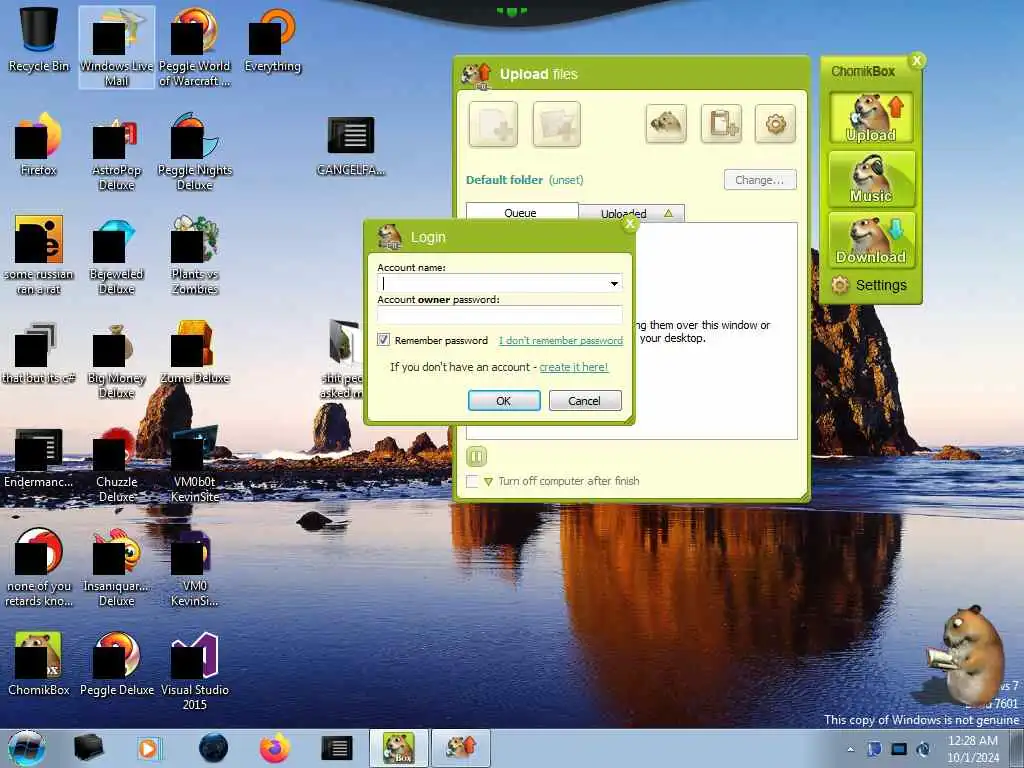
Task: Enable Turn off computer after finish
Action: tap(472, 481)
